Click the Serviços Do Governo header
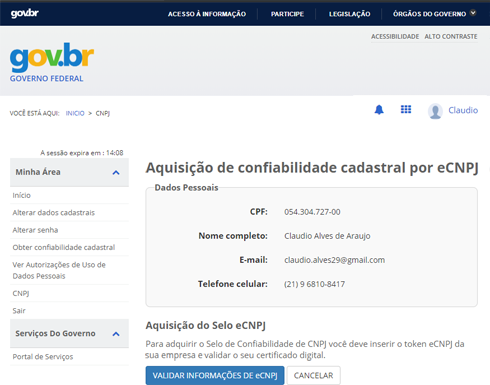The image size is (490, 385). [x=69, y=334]
